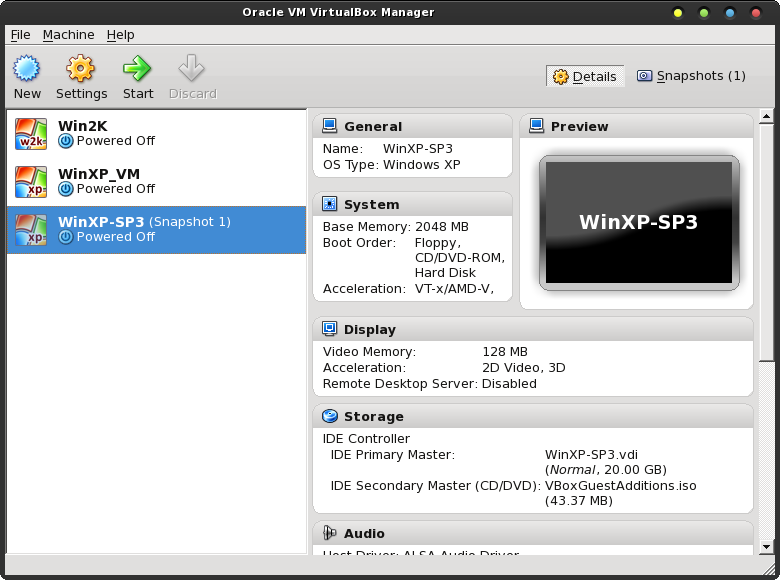Image resolution: width=780 pixels, height=580 pixels.
Task: Click the OS Type value Windows XP
Action: click(421, 165)
